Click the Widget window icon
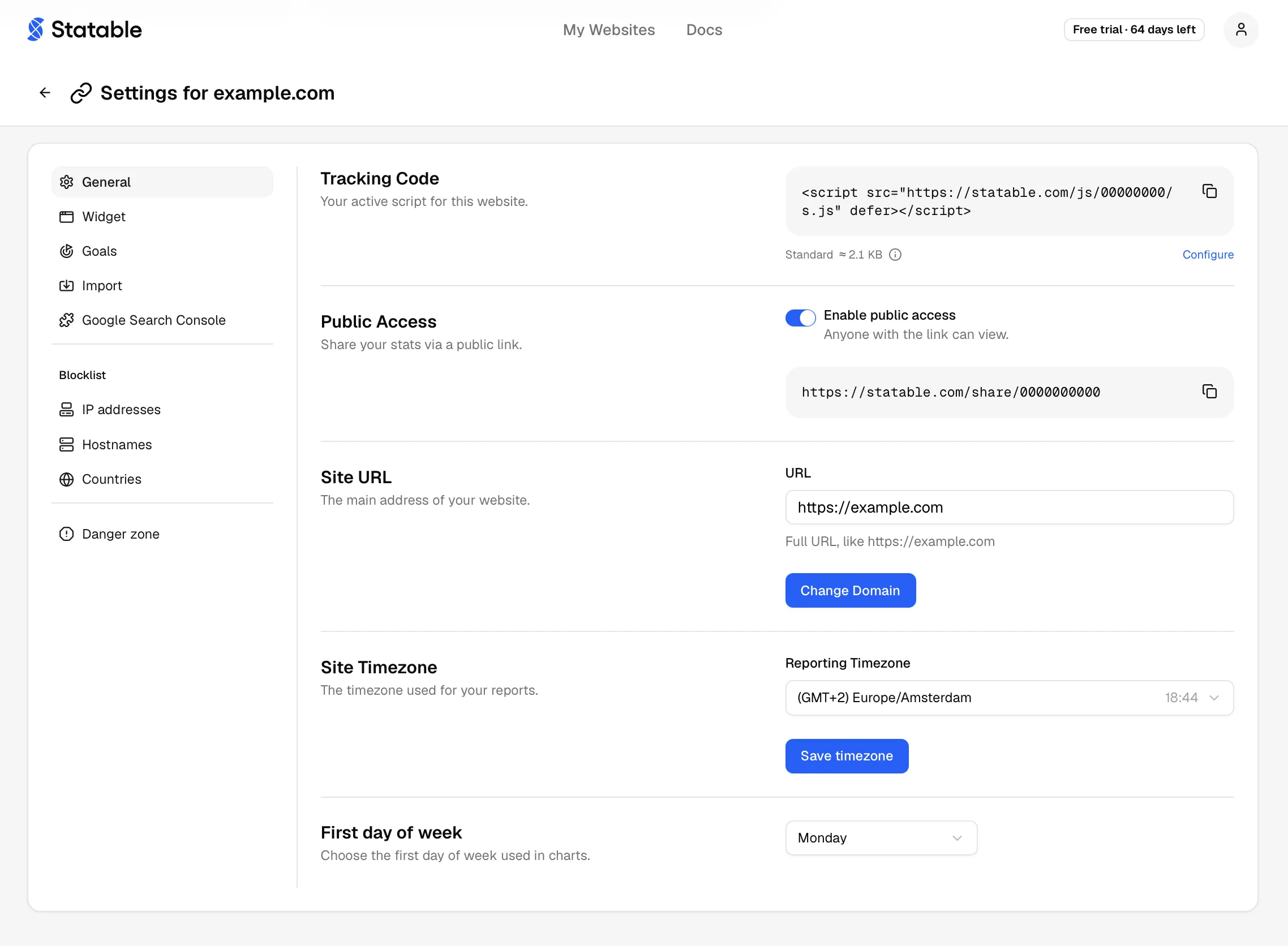The height and width of the screenshot is (946, 1288). pyautogui.click(x=66, y=217)
